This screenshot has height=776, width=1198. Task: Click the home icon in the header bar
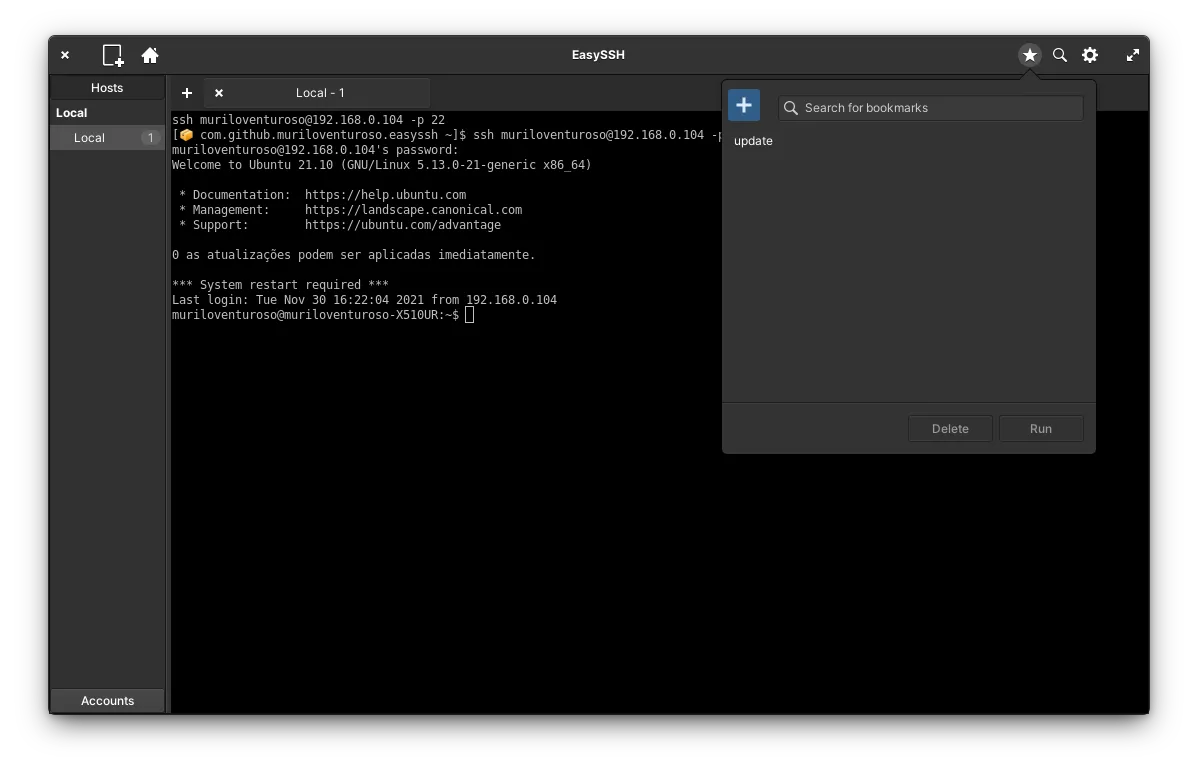click(x=150, y=55)
